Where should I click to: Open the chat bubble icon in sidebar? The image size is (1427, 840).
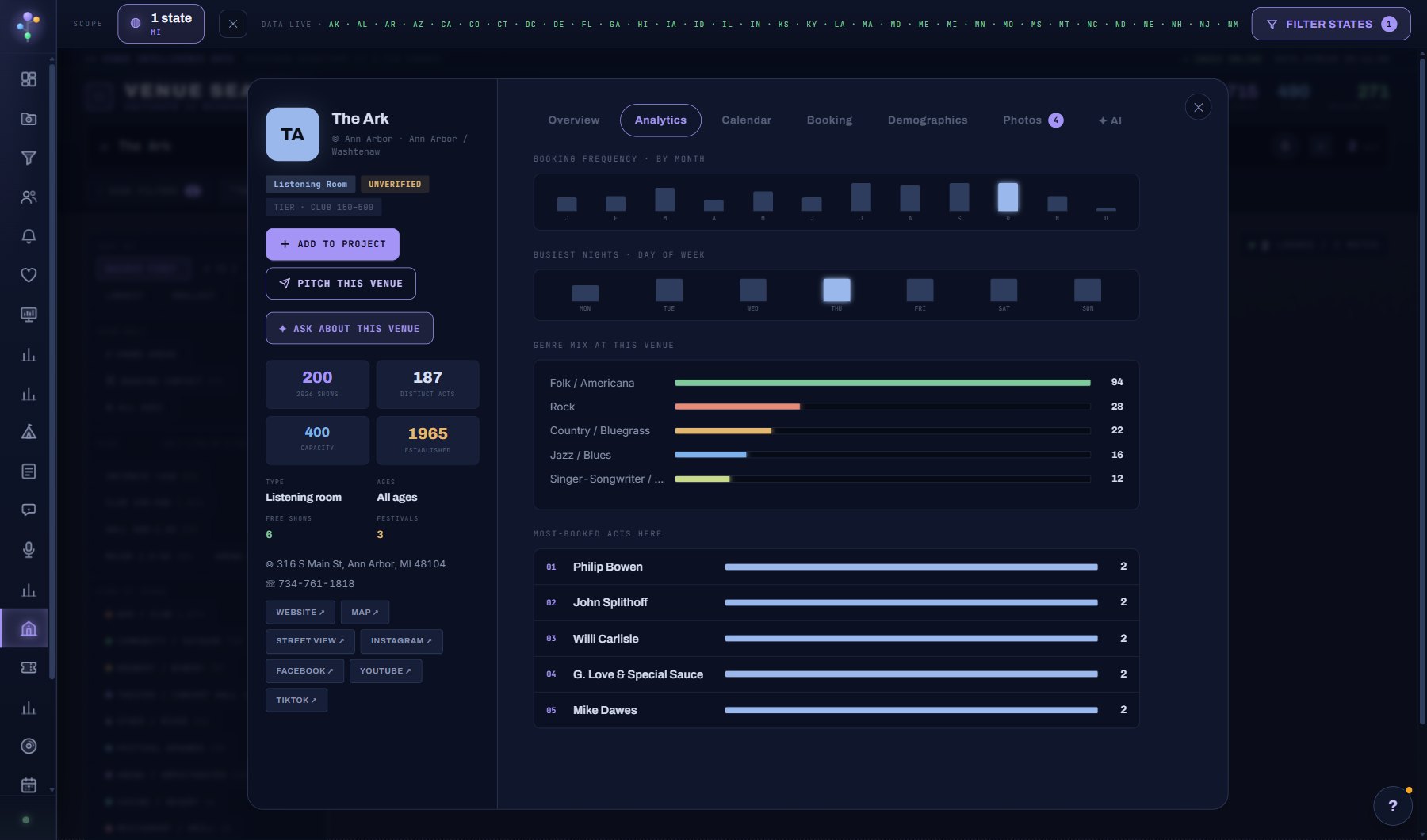[x=29, y=510]
